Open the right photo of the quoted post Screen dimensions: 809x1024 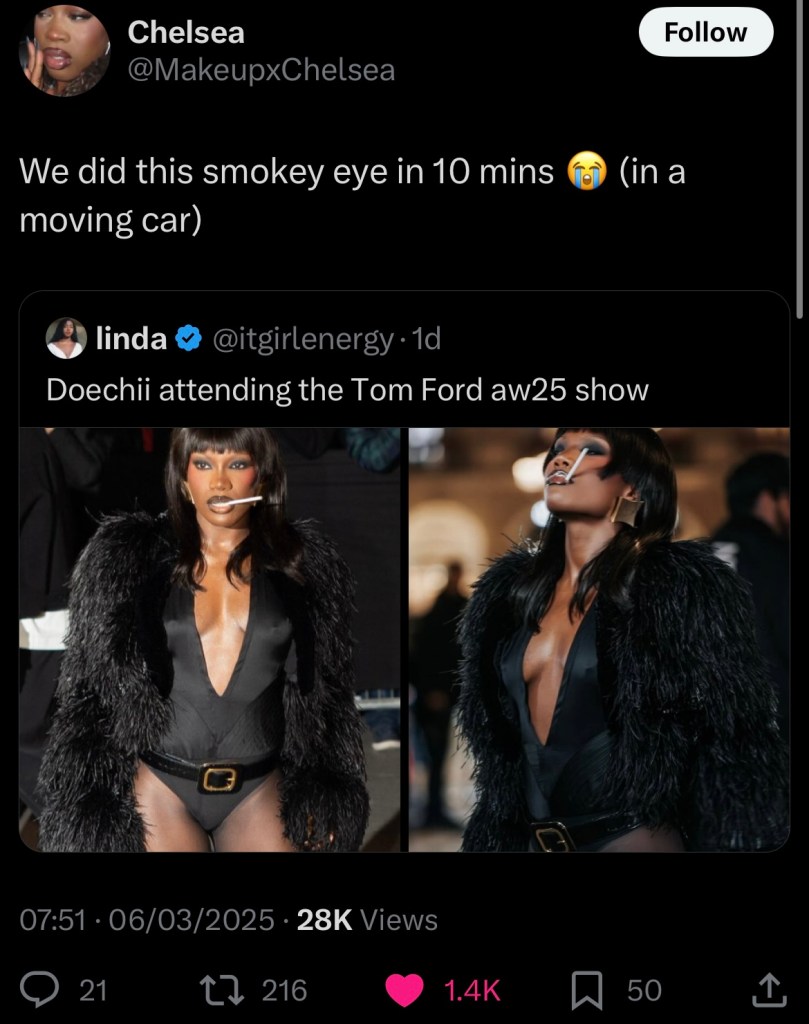598,639
